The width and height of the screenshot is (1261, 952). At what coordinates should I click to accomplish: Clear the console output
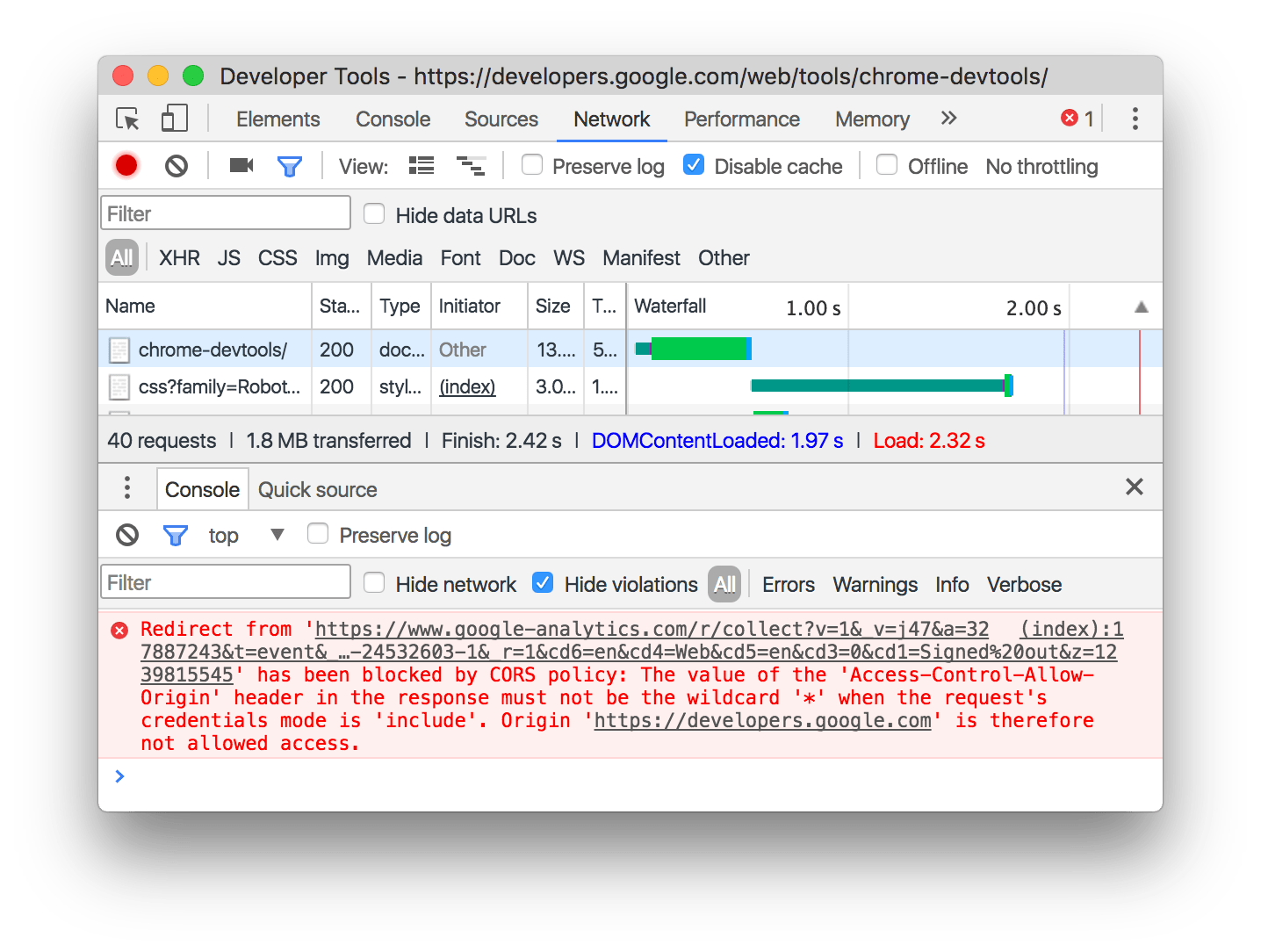point(126,534)
